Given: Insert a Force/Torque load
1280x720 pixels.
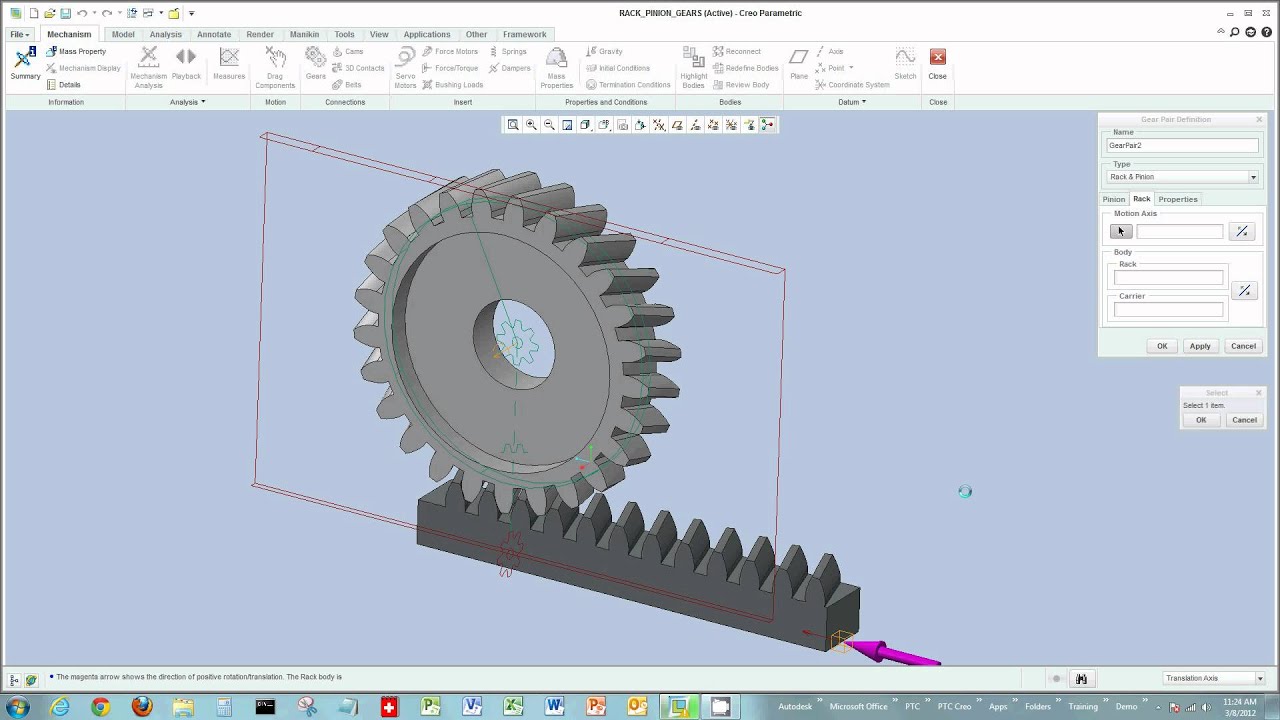Looking at the screenshot, I should click(449, 68).
